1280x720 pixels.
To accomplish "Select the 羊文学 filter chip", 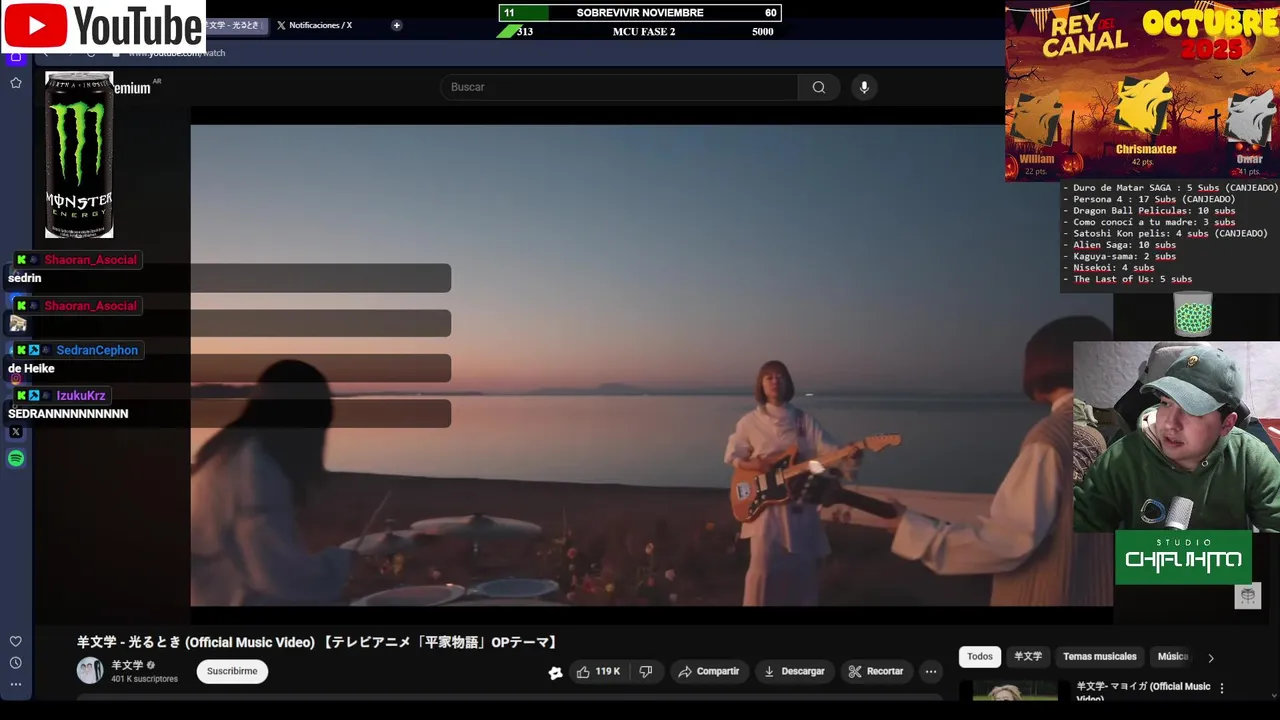I will click(1028, 657).
